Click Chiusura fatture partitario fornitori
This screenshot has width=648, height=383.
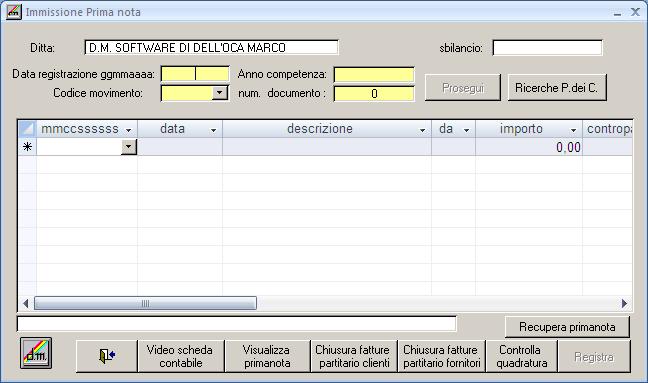pos(442,356)
